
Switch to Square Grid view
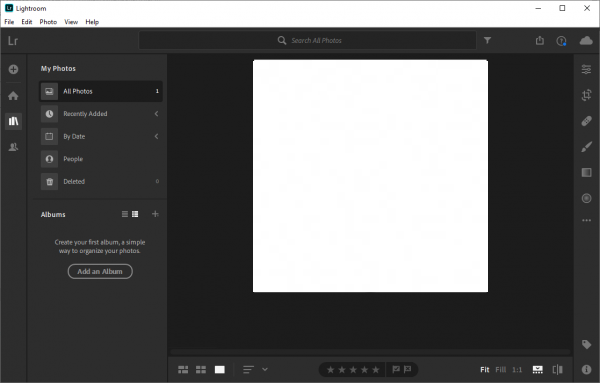201,369
